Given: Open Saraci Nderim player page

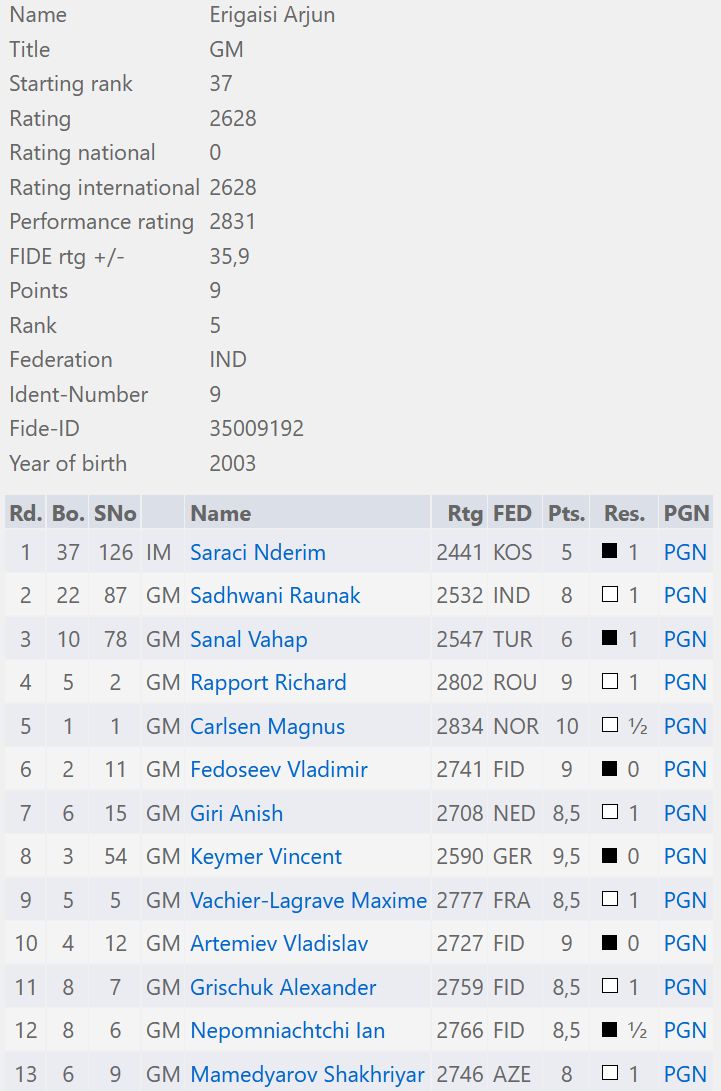Looking at the screenshot, I should click(257, 552).
